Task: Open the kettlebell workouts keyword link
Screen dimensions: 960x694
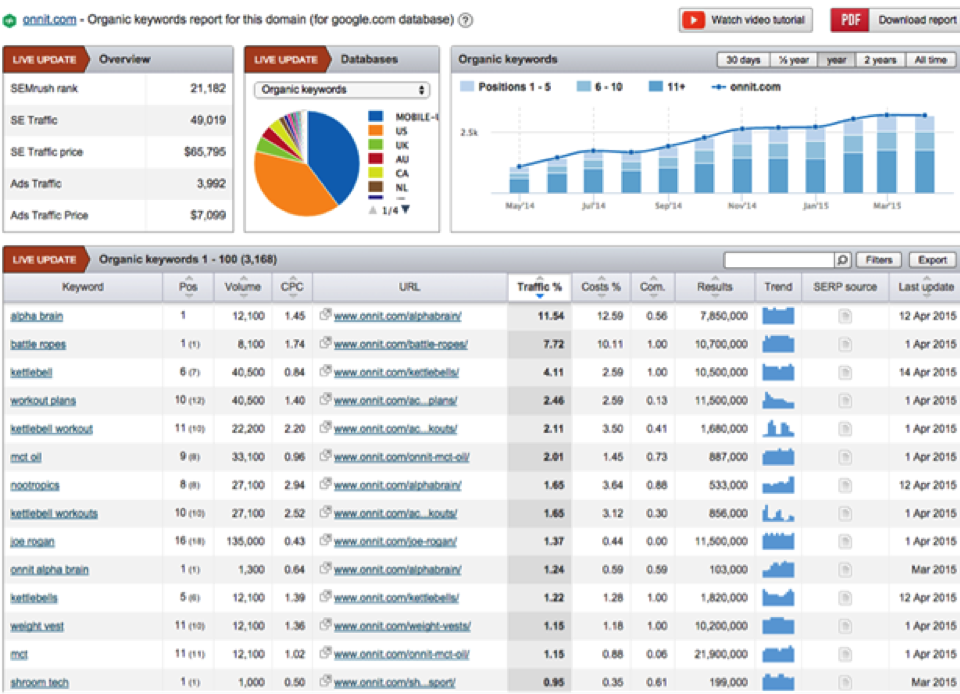Action: coord(54,513)
